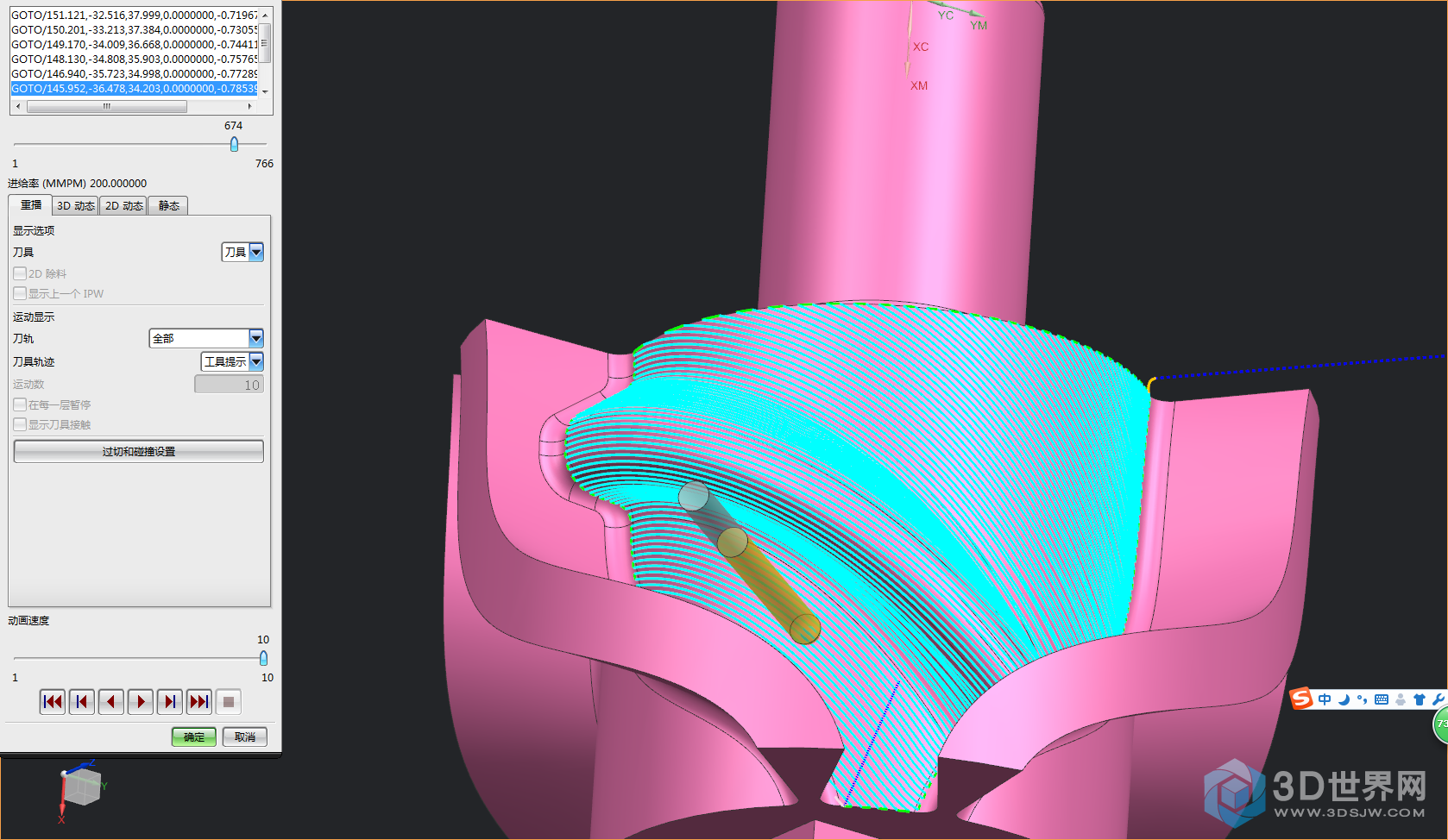The width and height of the screenshot is (1448, 840).
Task: Click the GOTO list horizontal scrollbar thumb
Action: (107, 106)
